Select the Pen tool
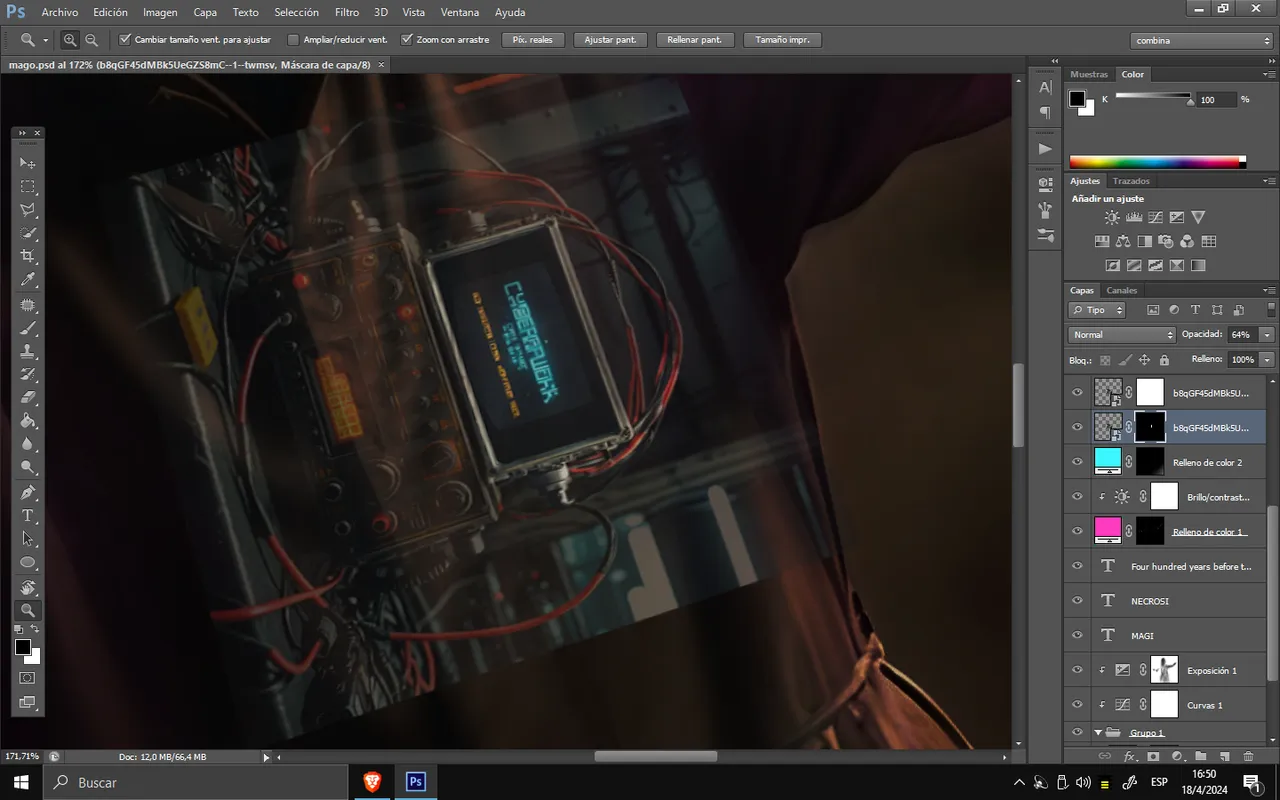Viewport: 1280px width, 800px height. (28, 492)
